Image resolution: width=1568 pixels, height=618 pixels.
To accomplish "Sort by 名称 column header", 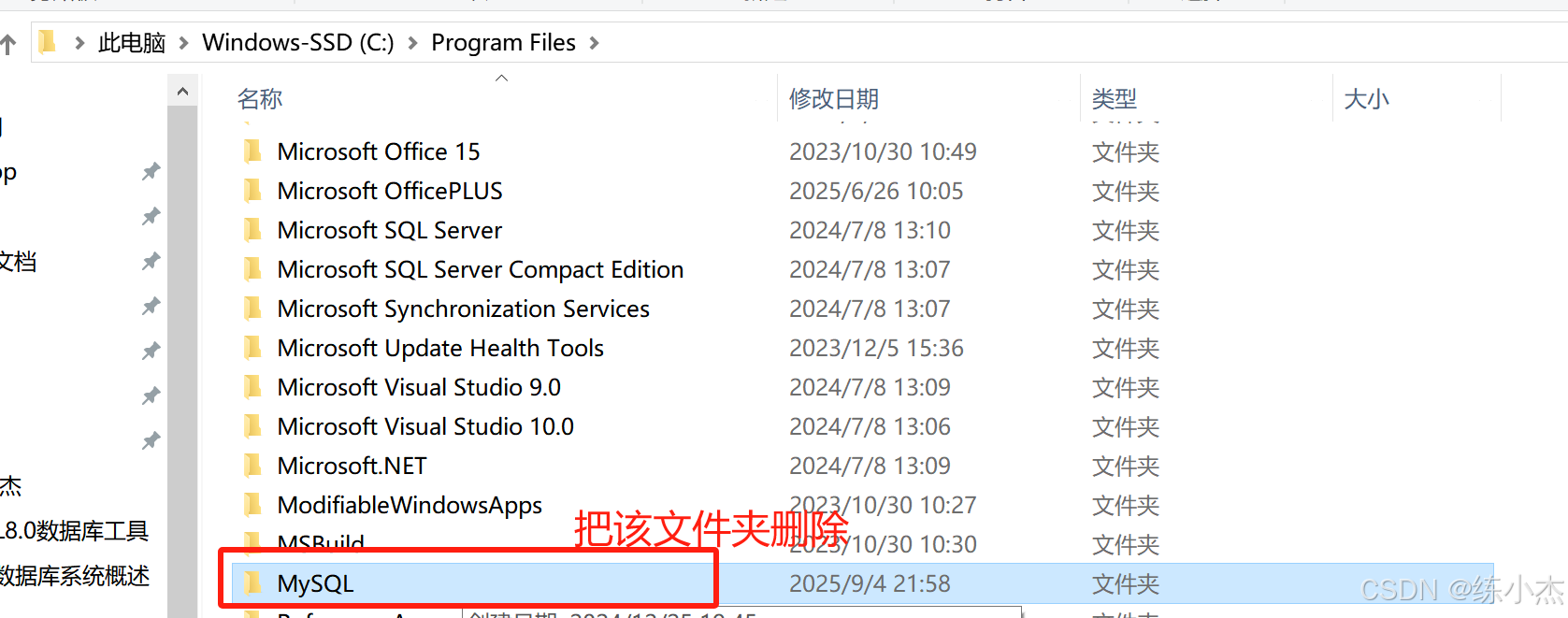I will coord(260,99).
